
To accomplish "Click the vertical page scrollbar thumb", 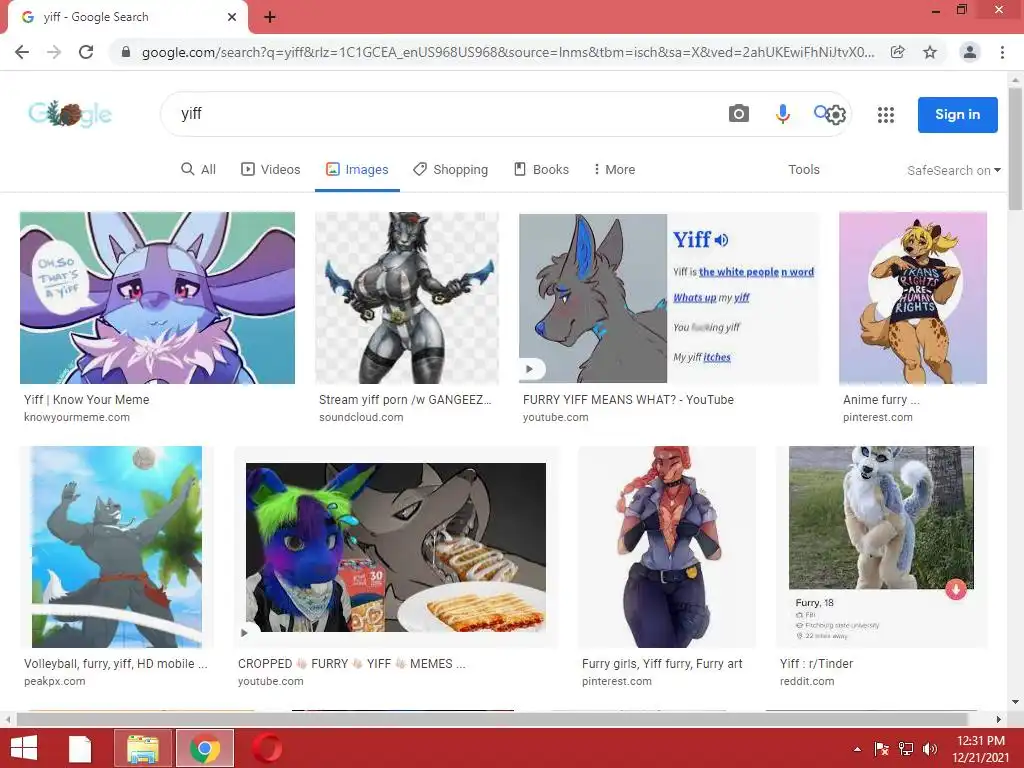I will [x=1015, y=149].
